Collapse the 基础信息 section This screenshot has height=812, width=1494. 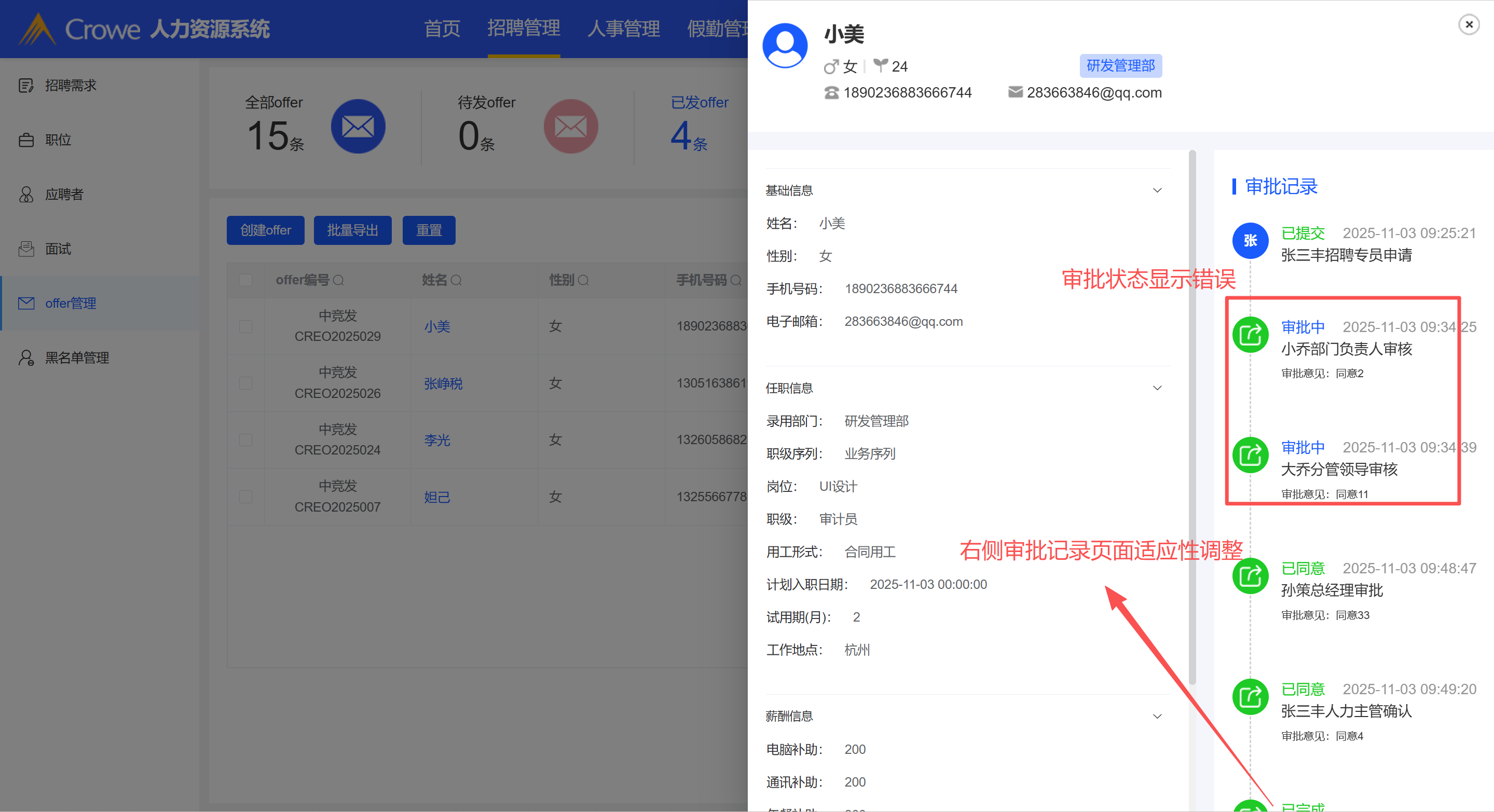point(1157,190)
